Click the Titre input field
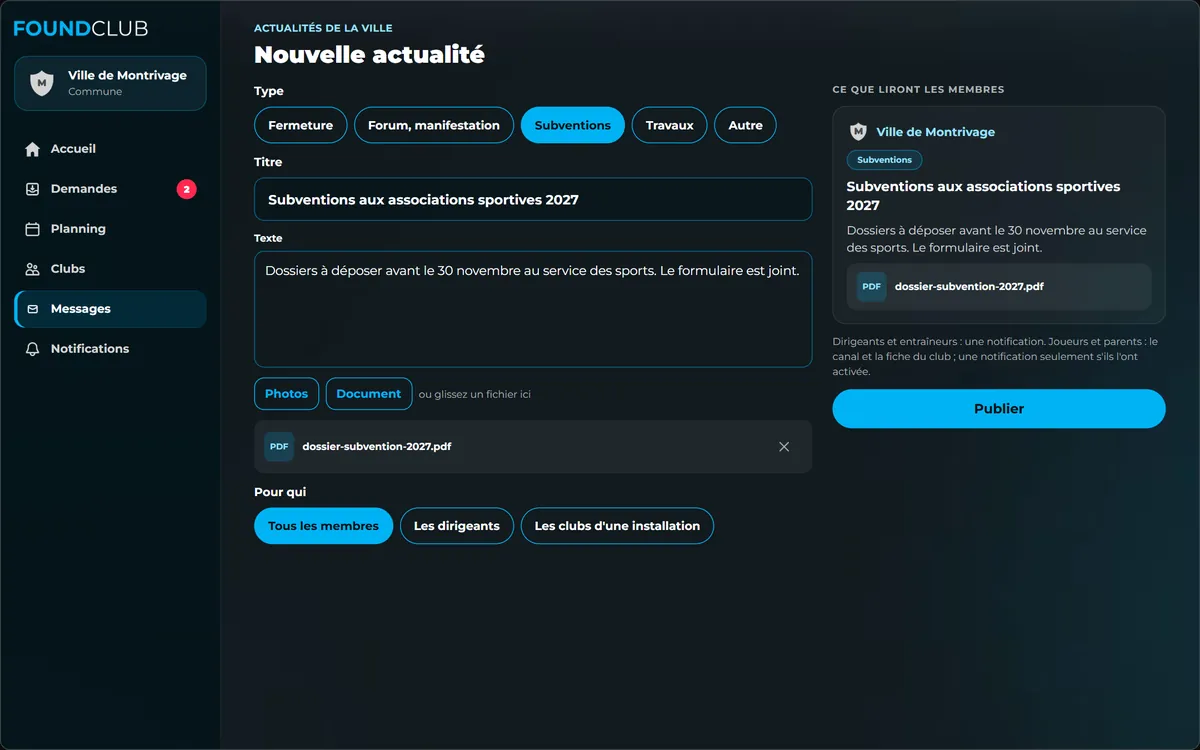This screenshot has width=1200, height=750. tap(533, 200)
